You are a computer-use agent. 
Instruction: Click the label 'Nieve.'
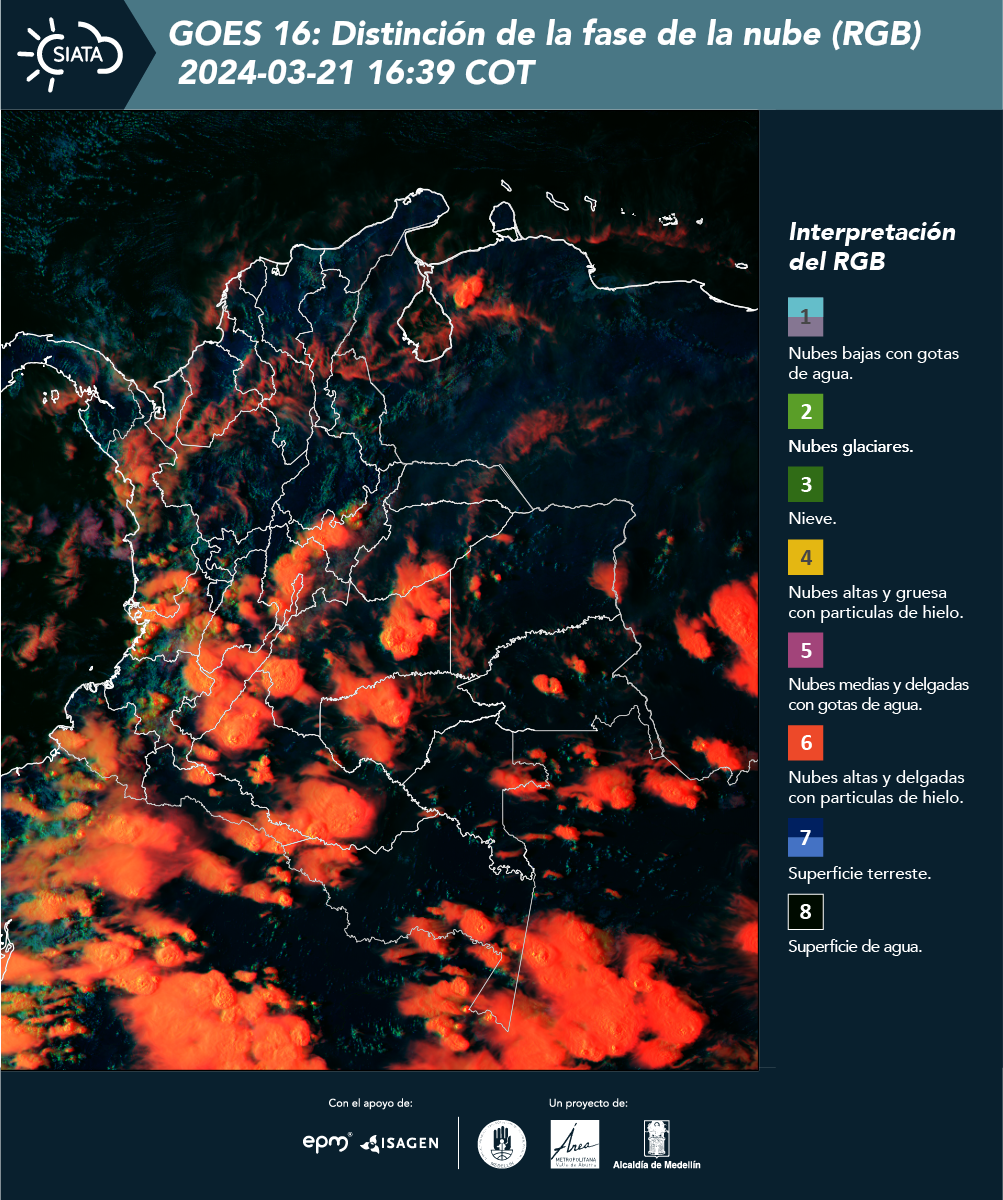pos(812,519)
